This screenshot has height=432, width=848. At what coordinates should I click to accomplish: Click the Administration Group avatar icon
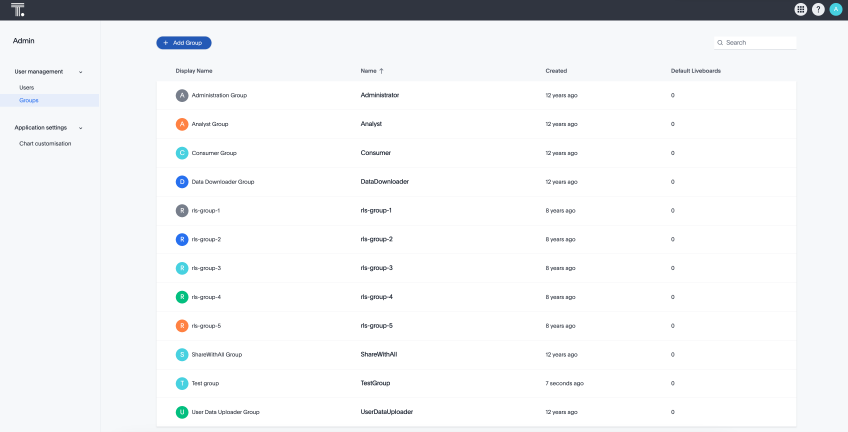[x=182, y=95]
